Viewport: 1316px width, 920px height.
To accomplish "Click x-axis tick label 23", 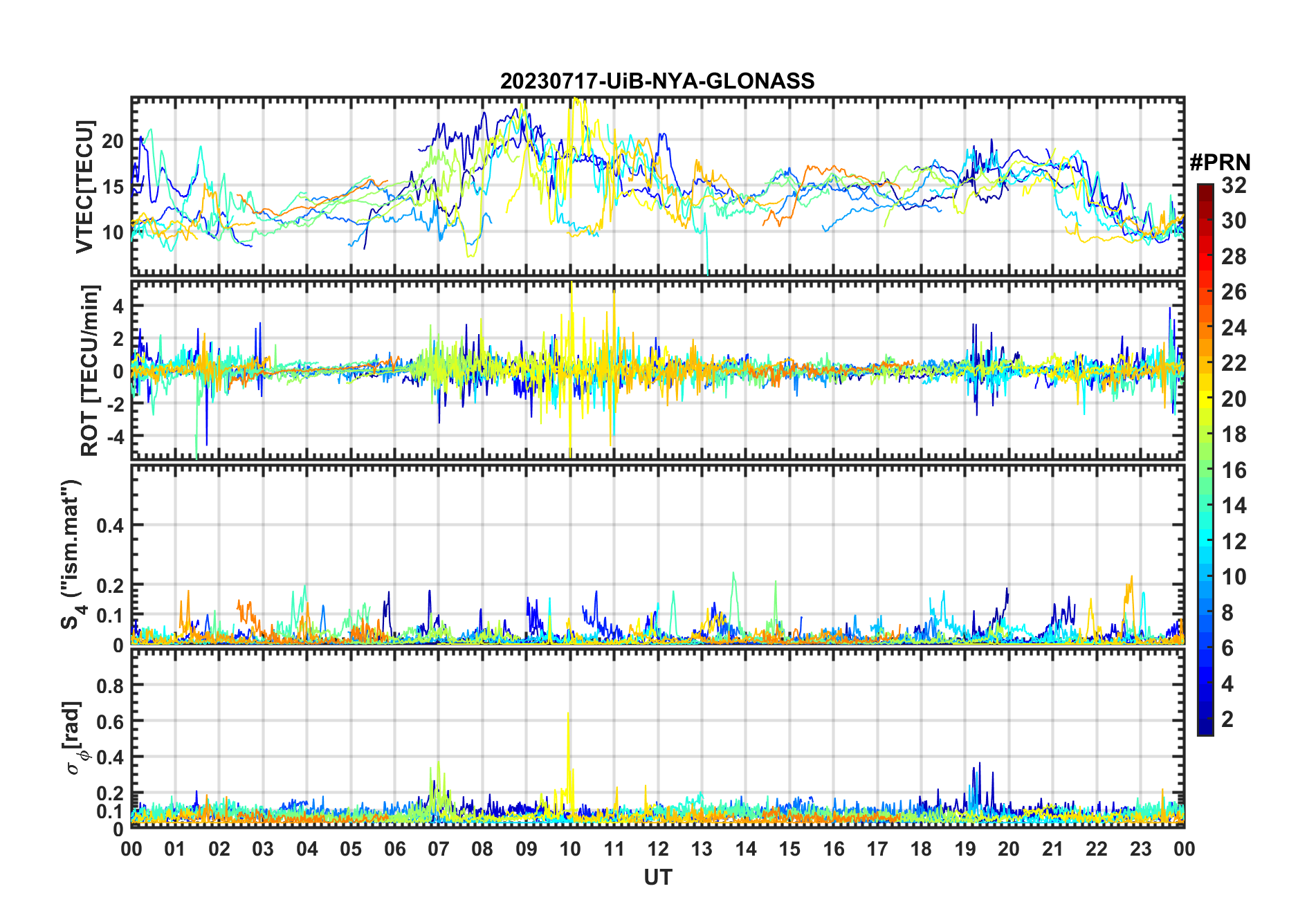I will (x=1140, y=849).
